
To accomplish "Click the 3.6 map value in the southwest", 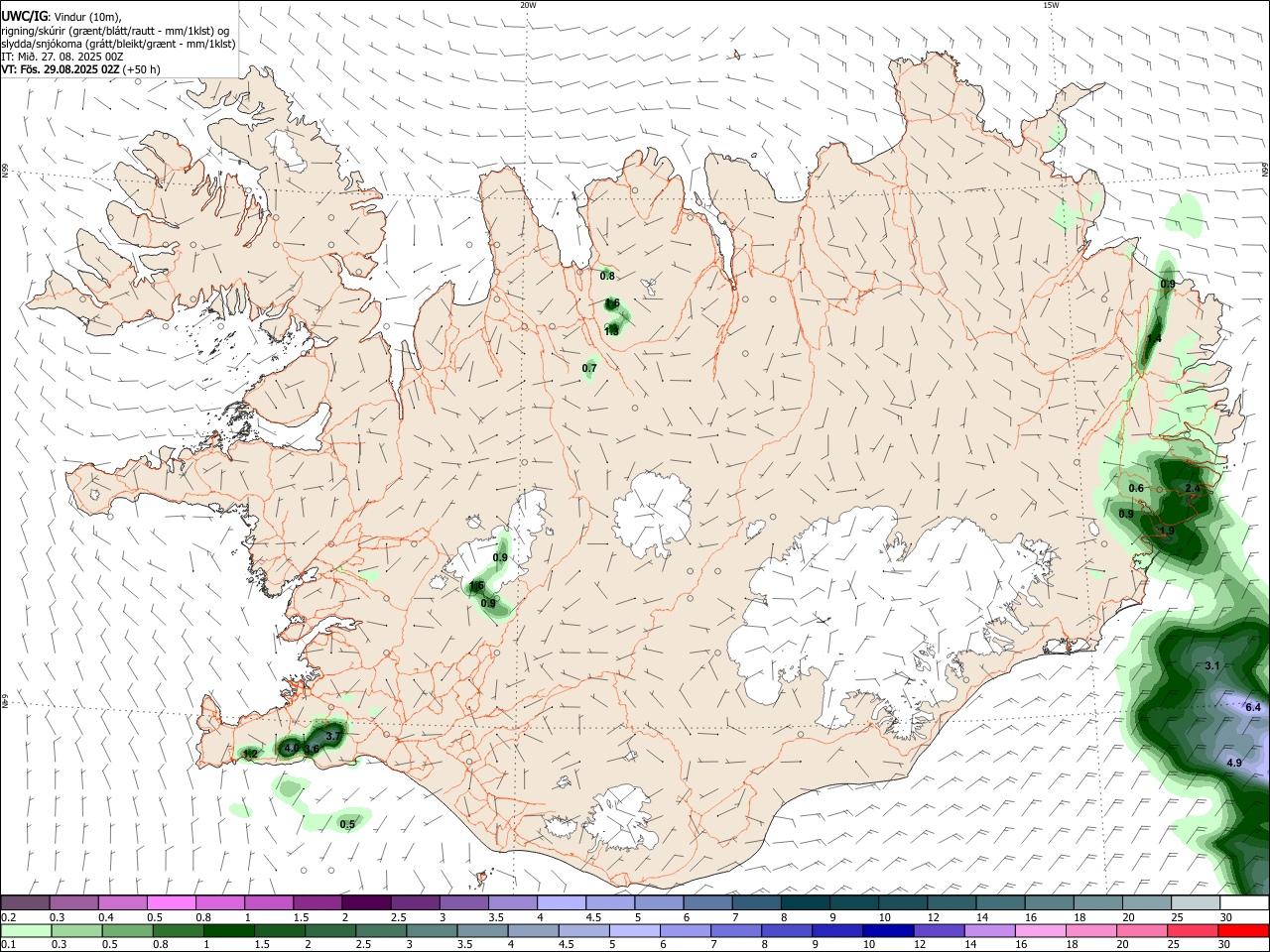I will point(312,749).
